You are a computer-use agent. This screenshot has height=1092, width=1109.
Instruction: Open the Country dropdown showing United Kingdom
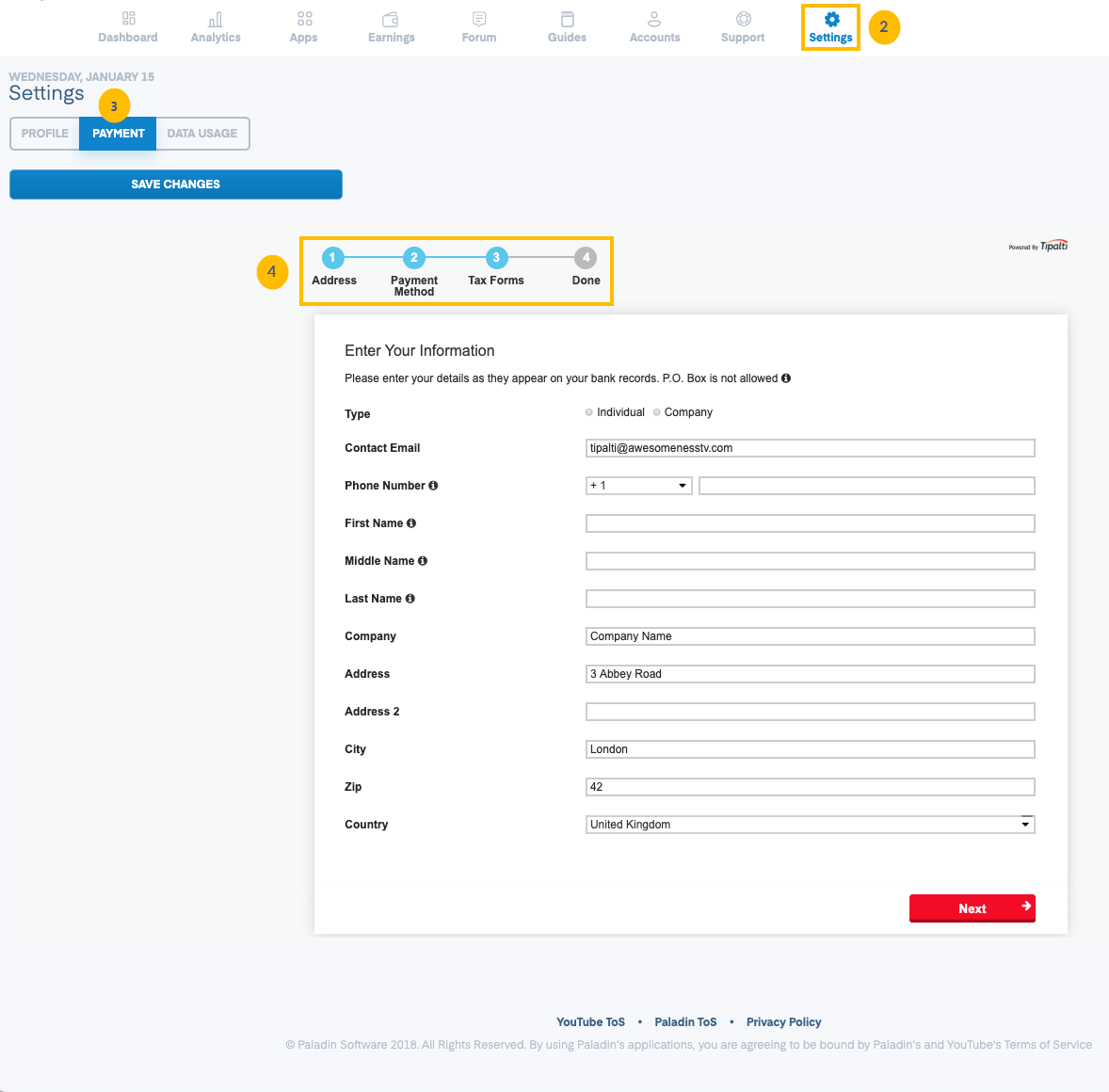click(810, 825)
